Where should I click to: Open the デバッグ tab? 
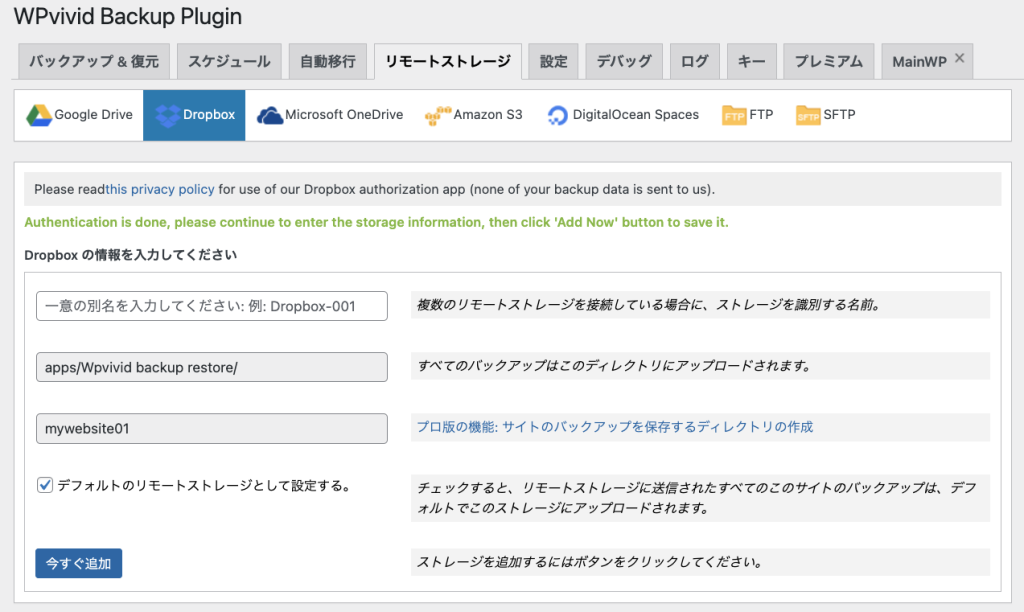click(624, 62)
